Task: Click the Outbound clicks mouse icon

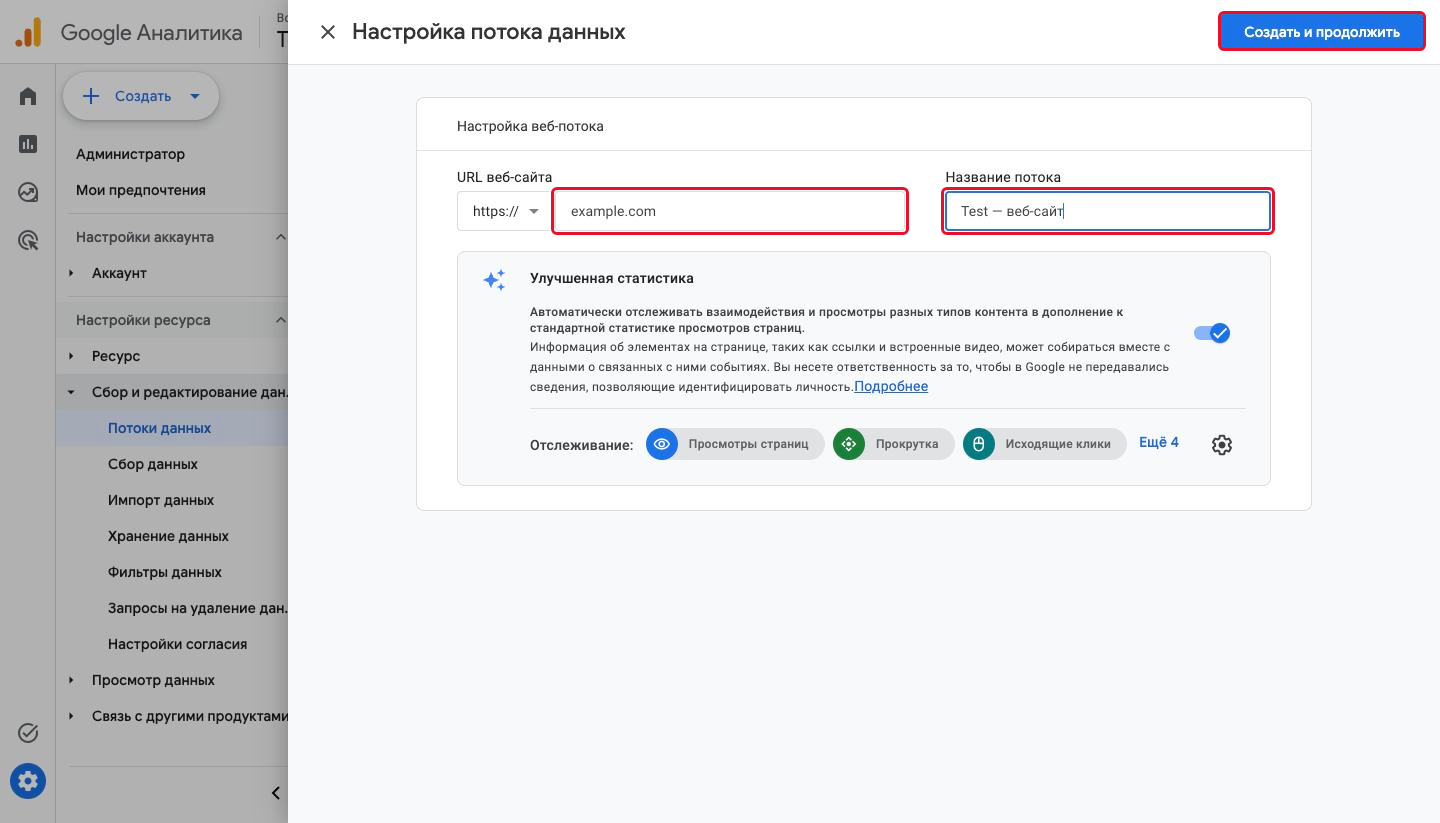Action: [979, 444]
